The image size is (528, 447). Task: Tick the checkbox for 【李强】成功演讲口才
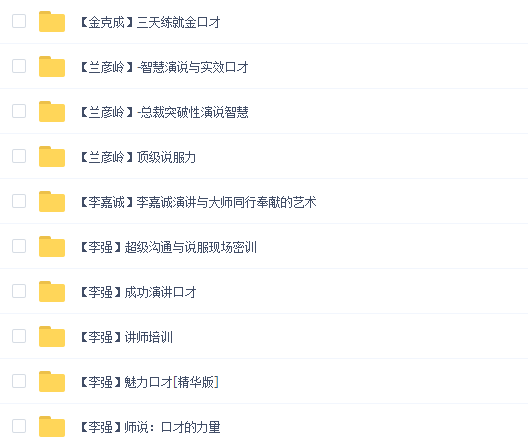pos(19,291)
